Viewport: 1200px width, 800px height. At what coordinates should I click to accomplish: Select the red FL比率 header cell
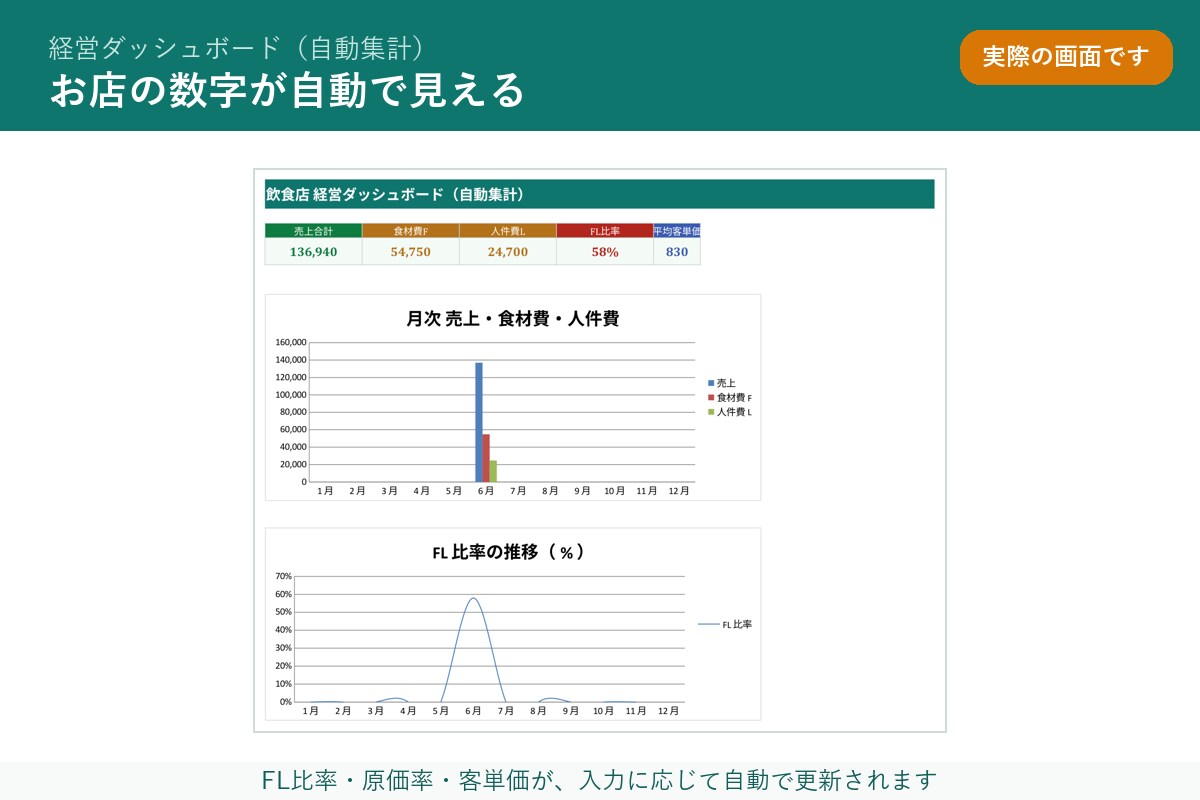pyautogui.click(x=604, y=231)
